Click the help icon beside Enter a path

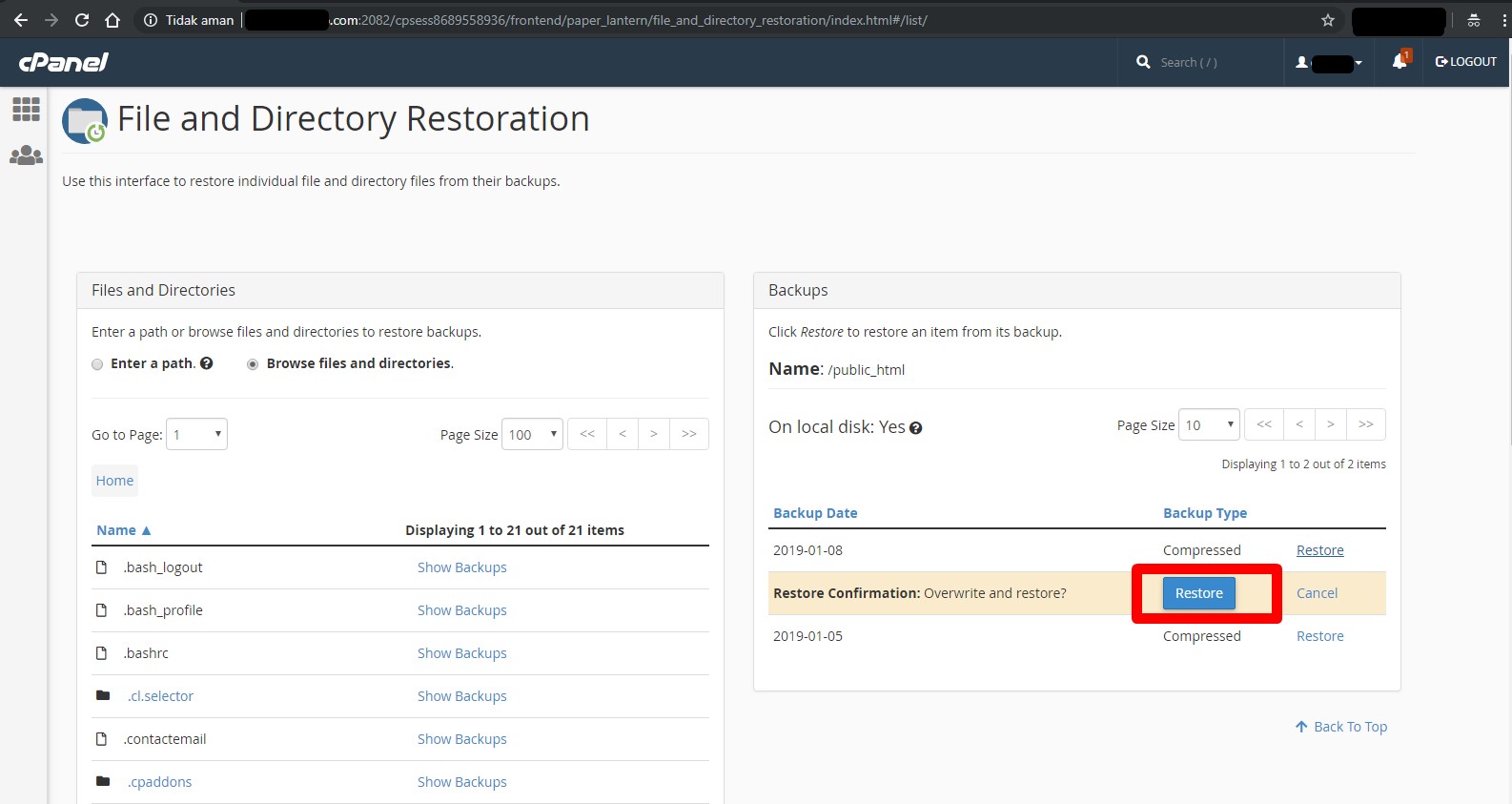207,363
